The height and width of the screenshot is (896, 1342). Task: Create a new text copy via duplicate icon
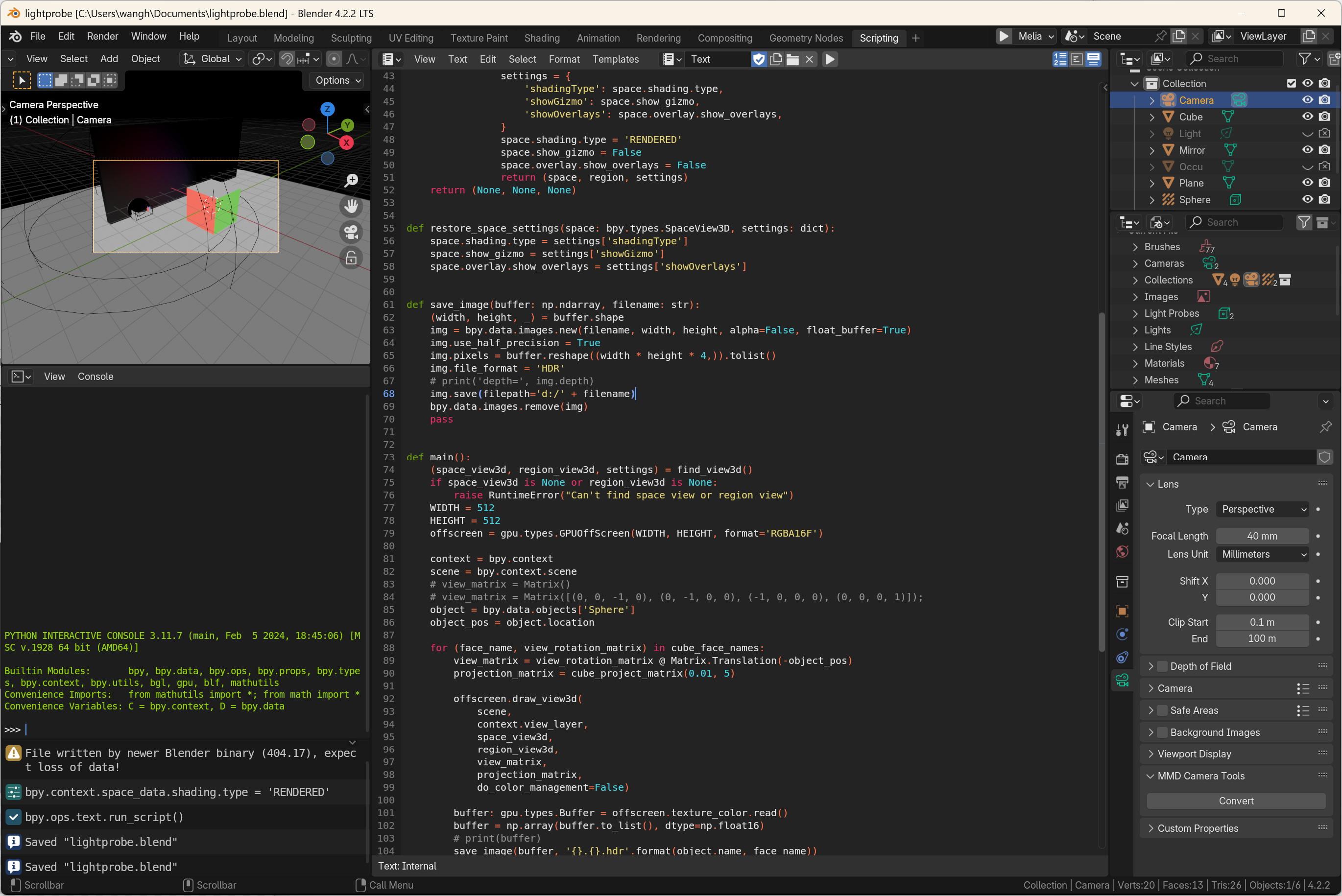776,59
